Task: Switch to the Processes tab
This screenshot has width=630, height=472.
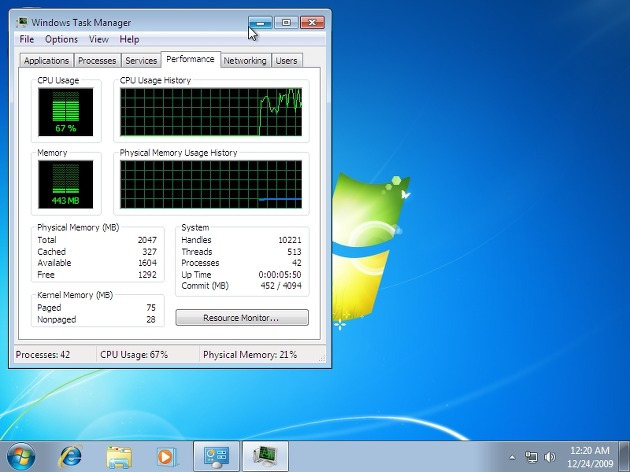Action: point(97,61)
